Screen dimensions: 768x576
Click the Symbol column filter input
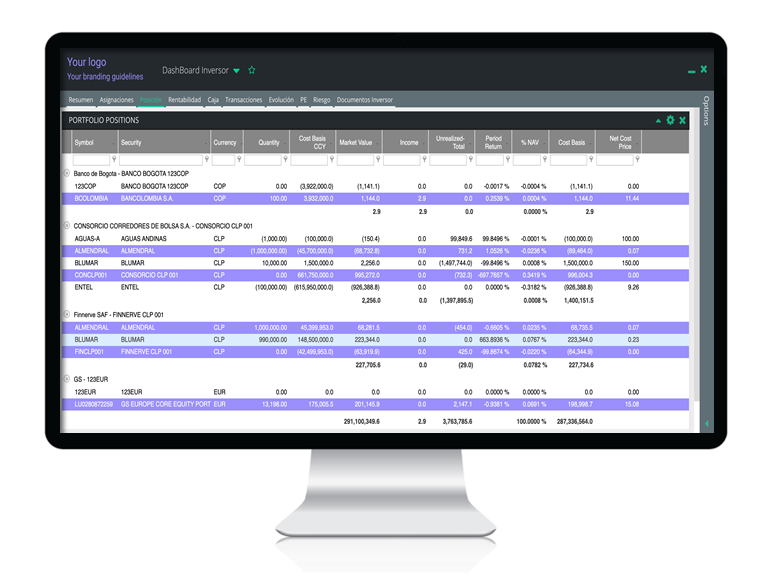[91, 160]
